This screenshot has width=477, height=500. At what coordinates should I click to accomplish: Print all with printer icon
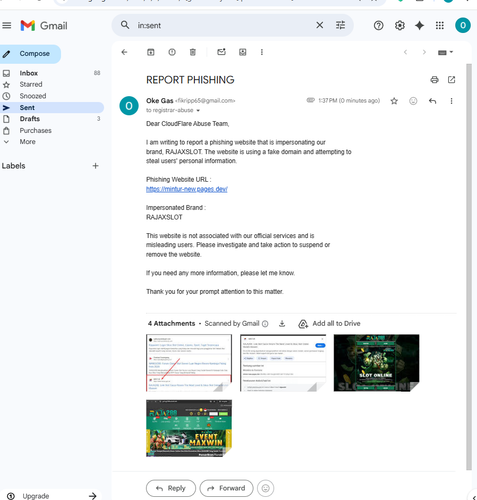[434, 80]
